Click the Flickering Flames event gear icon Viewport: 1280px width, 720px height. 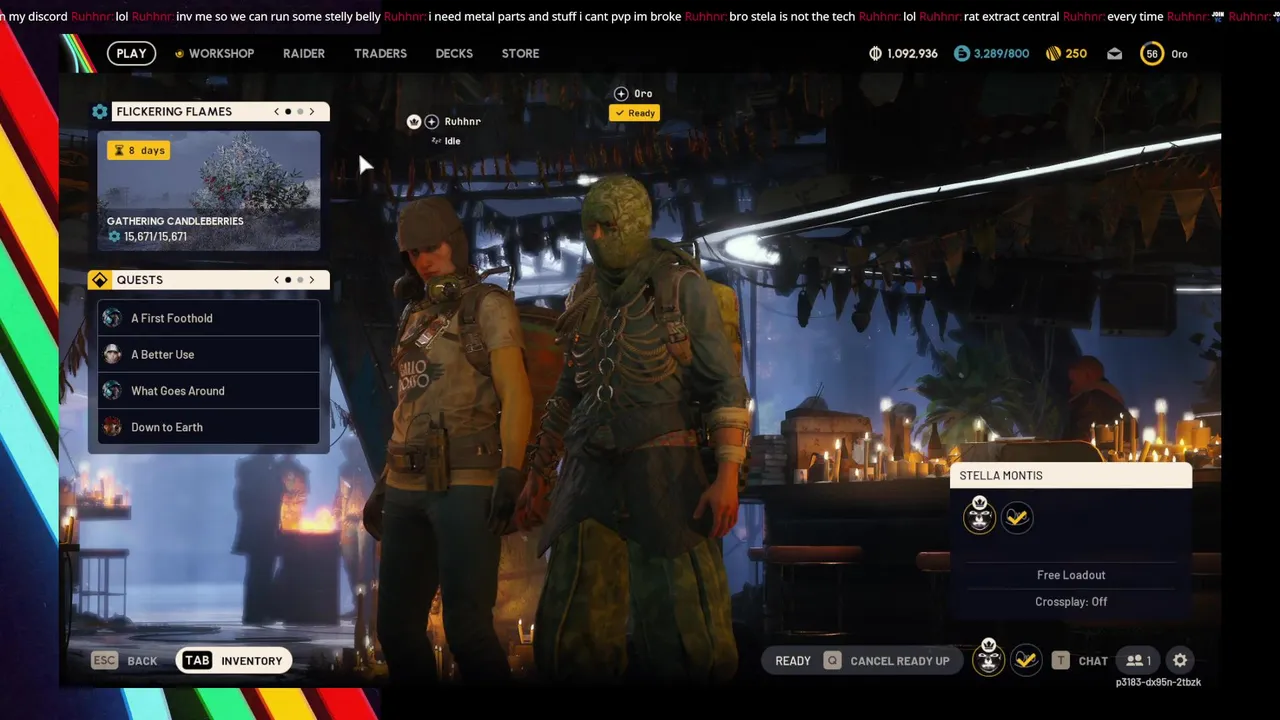pyautogui.click(x=100, y=111)
